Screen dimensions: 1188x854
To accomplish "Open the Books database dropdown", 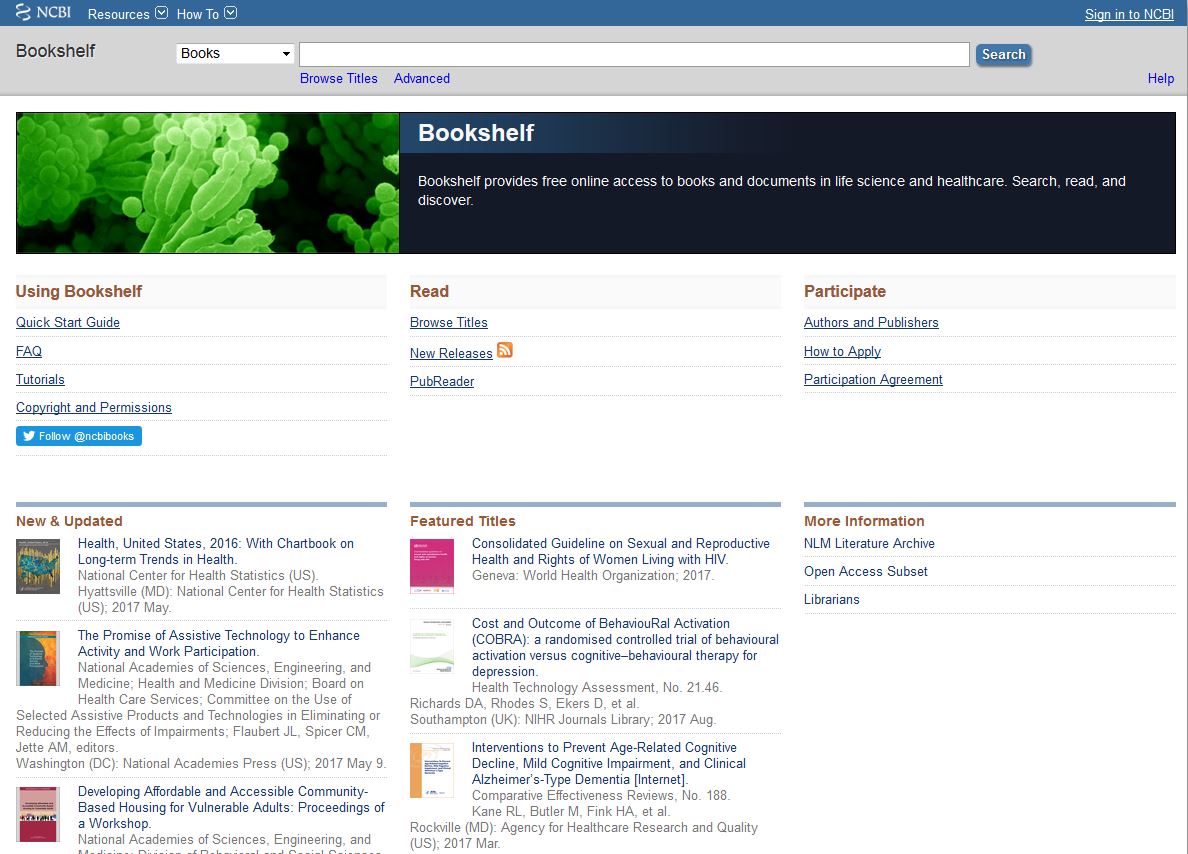I will [x=235, y=53].
